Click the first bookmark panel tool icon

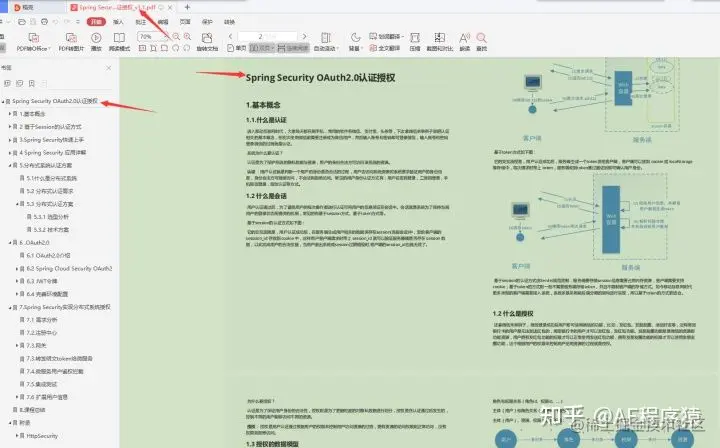pyautogui.click(x=7, y=83)
